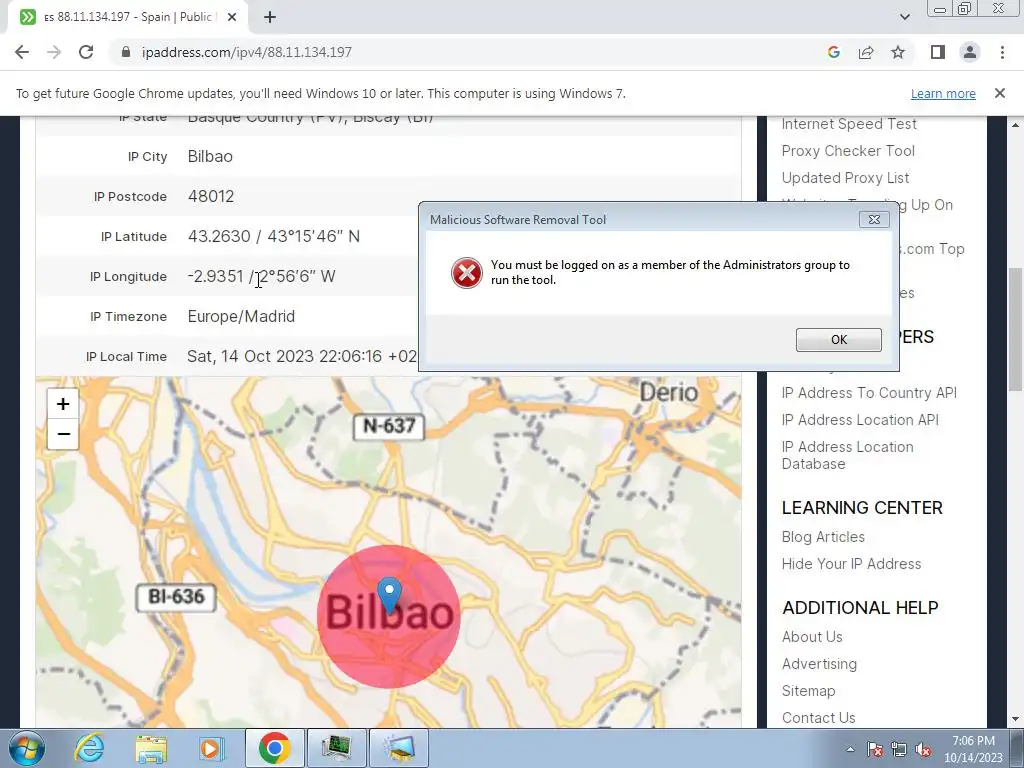Click the green monitor app in taskbar
This screenshot has height=768, width=1024.
[337, 748]
